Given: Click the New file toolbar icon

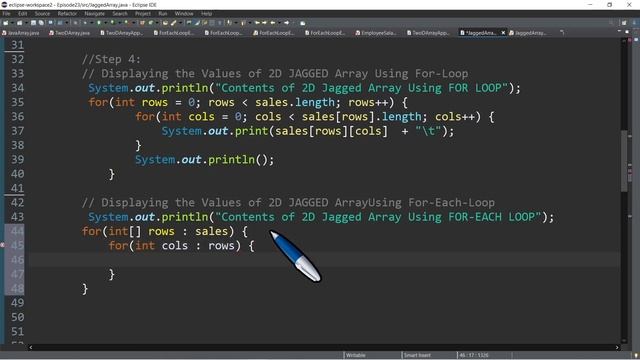Looking at the screenshot, I should [x=6, y=23].
